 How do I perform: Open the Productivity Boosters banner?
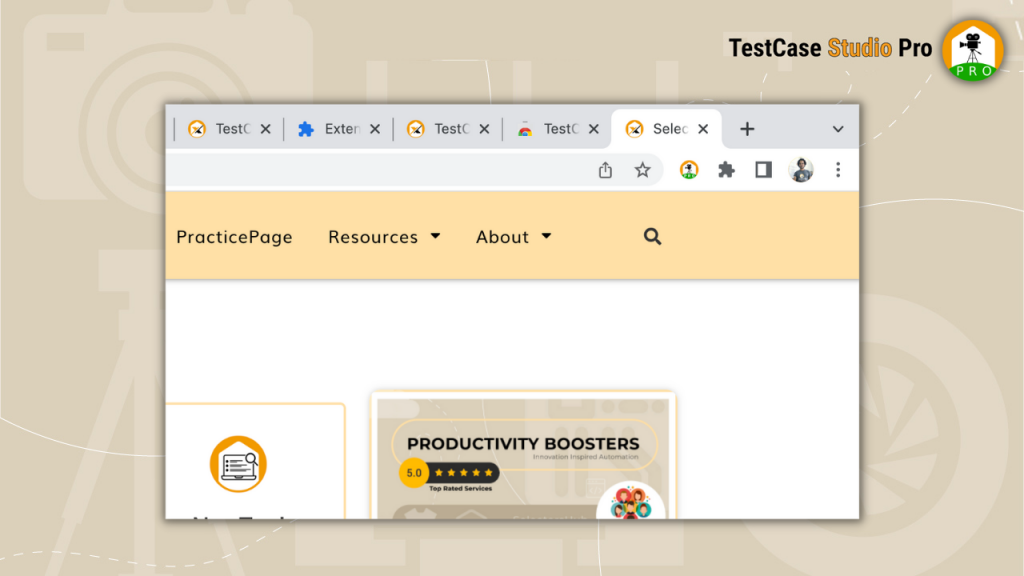pyautogui.click(x=523, y=456)
